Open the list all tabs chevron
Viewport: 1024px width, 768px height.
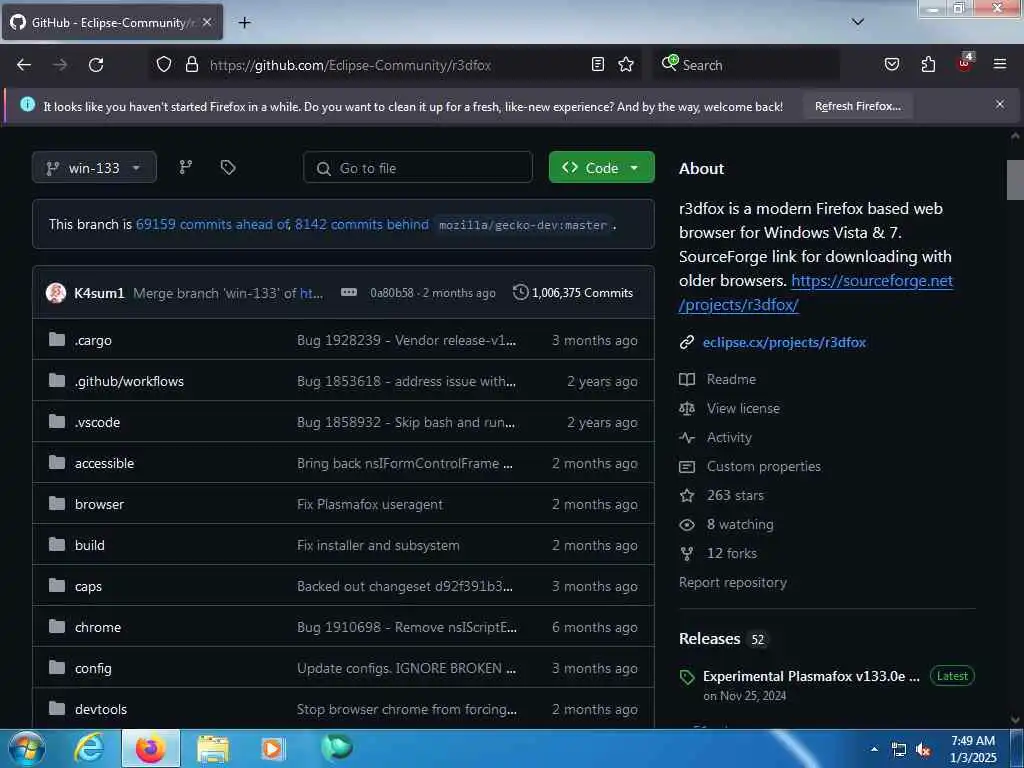[858, 22]
